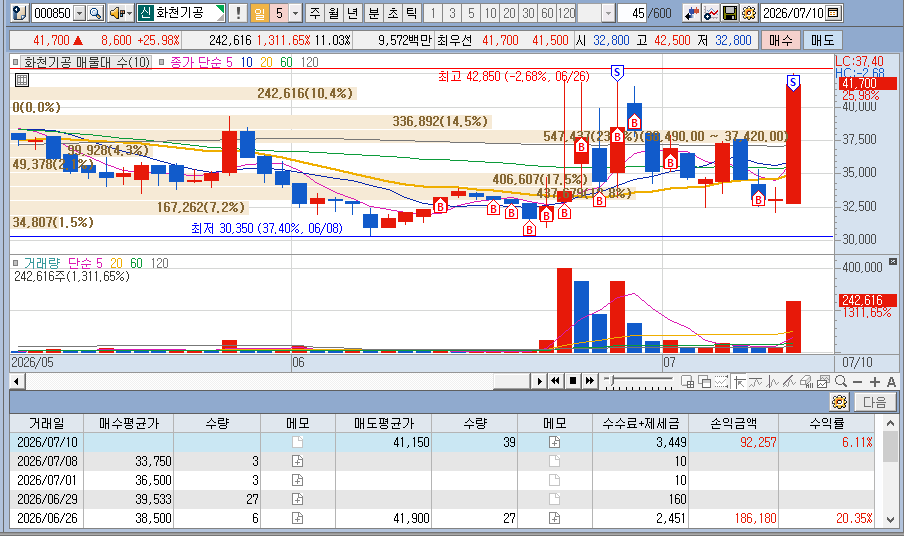Play chart replay forward

click(539, 381)
